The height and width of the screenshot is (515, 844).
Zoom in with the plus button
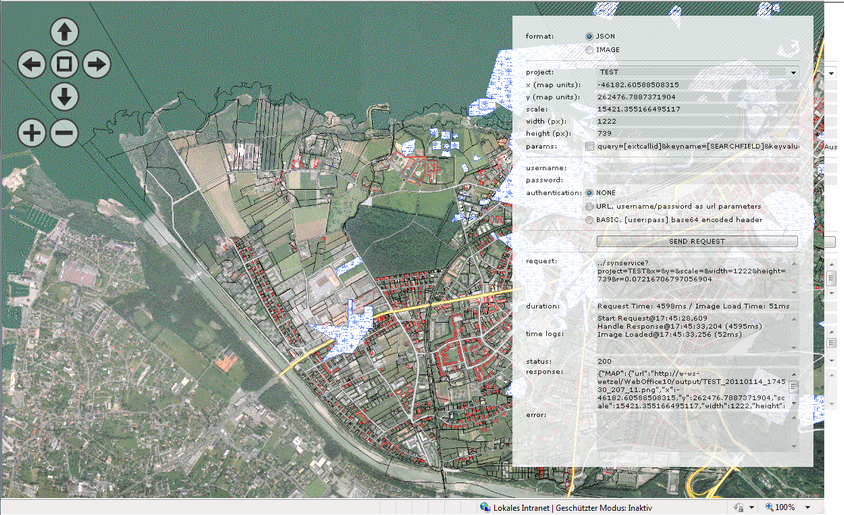tap(32, 131)
